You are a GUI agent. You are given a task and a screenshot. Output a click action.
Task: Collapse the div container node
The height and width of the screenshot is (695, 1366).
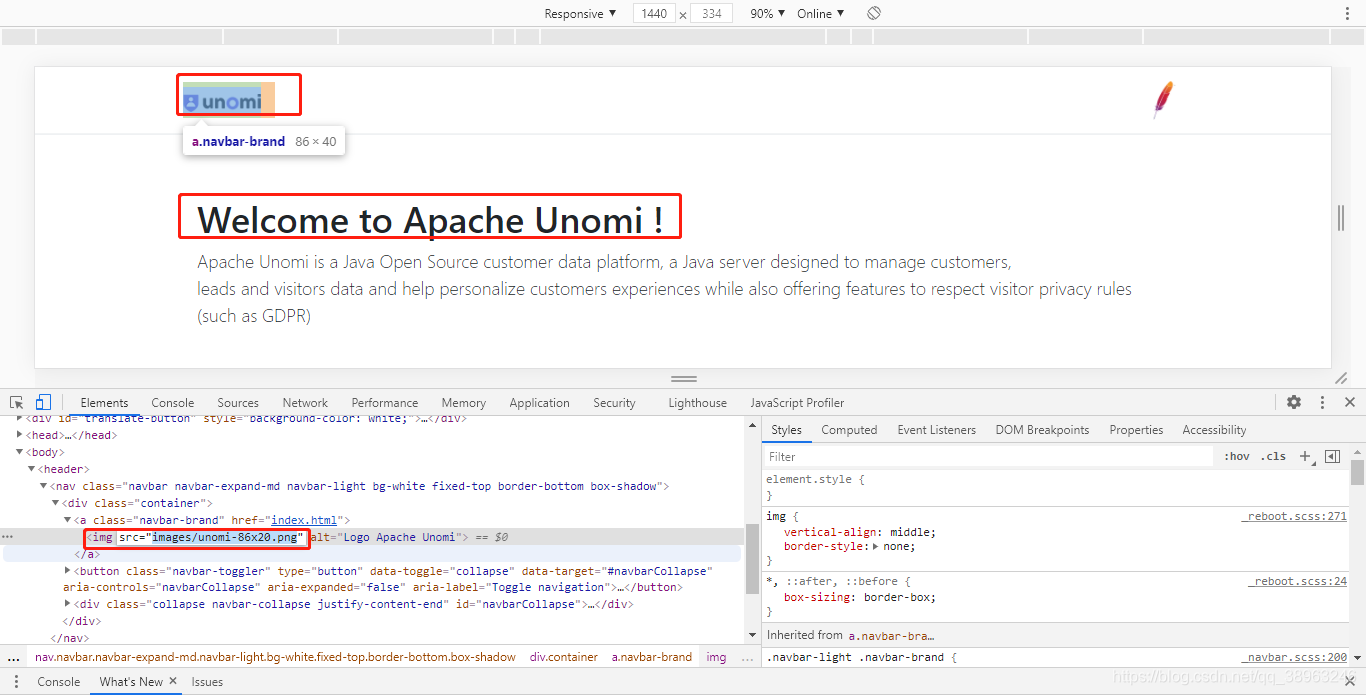[x=55, y=503]
